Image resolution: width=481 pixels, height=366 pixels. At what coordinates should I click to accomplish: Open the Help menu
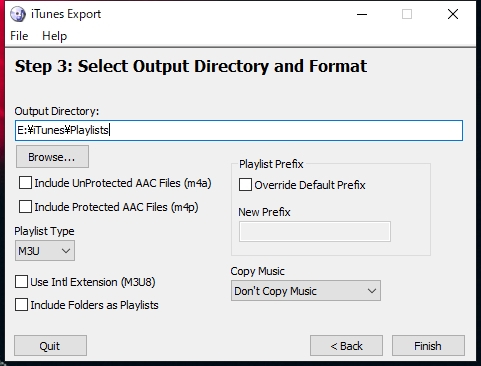(x=54, y=36)
